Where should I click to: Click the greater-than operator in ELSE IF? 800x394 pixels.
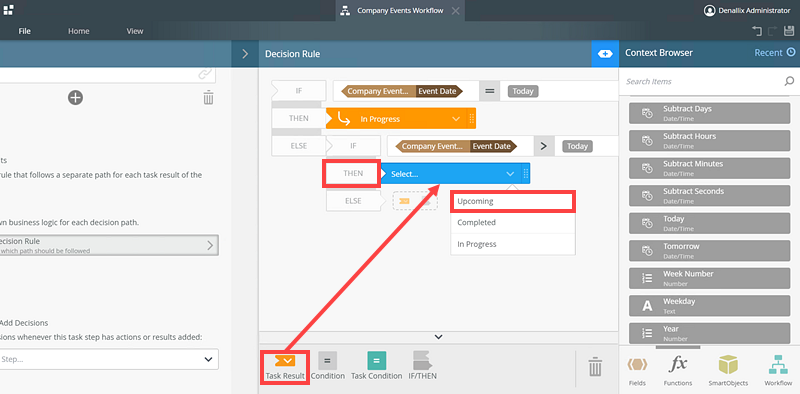pyautogui.click(x=544, y=146)
